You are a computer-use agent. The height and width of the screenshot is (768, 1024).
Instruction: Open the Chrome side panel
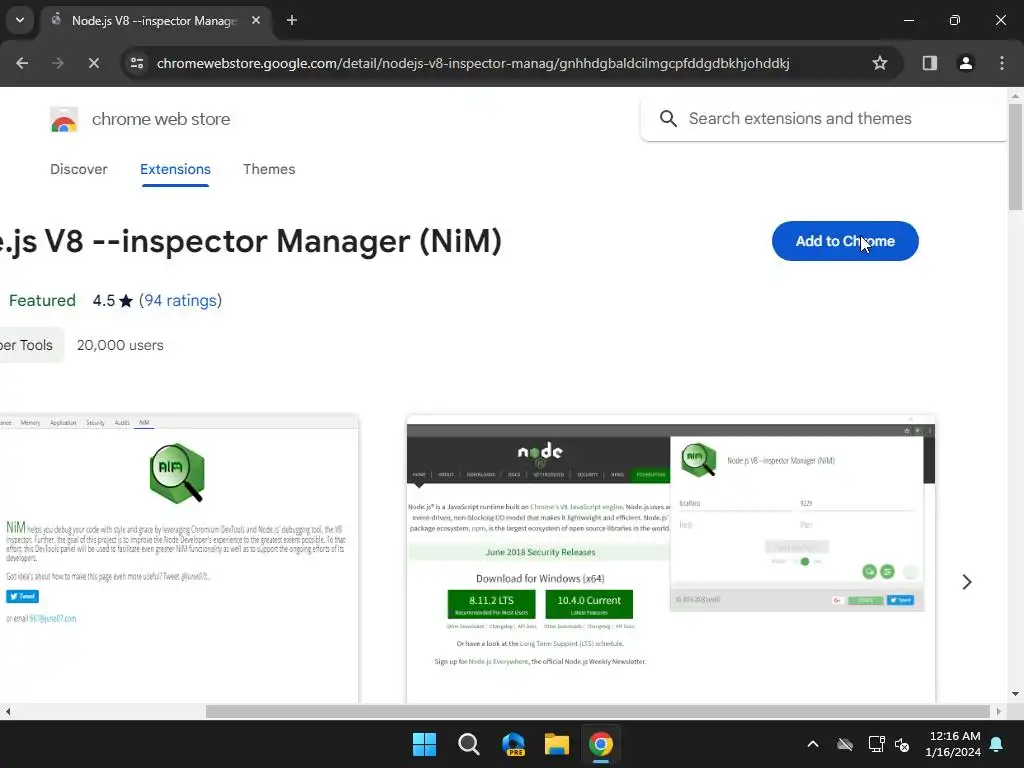[929, 63]
